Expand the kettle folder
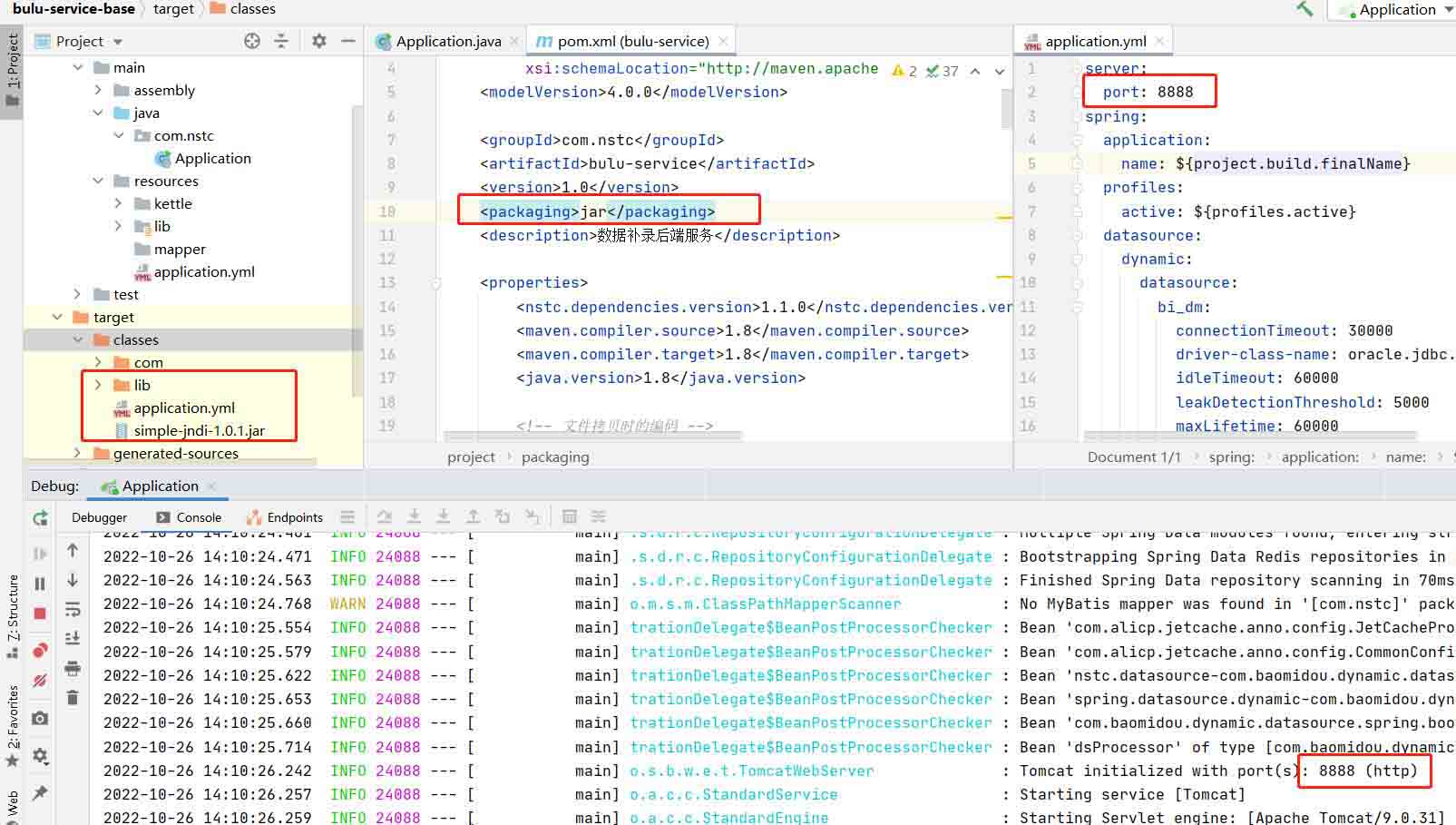The width and height of the screenshot is (1456, 825). [118, 203]
